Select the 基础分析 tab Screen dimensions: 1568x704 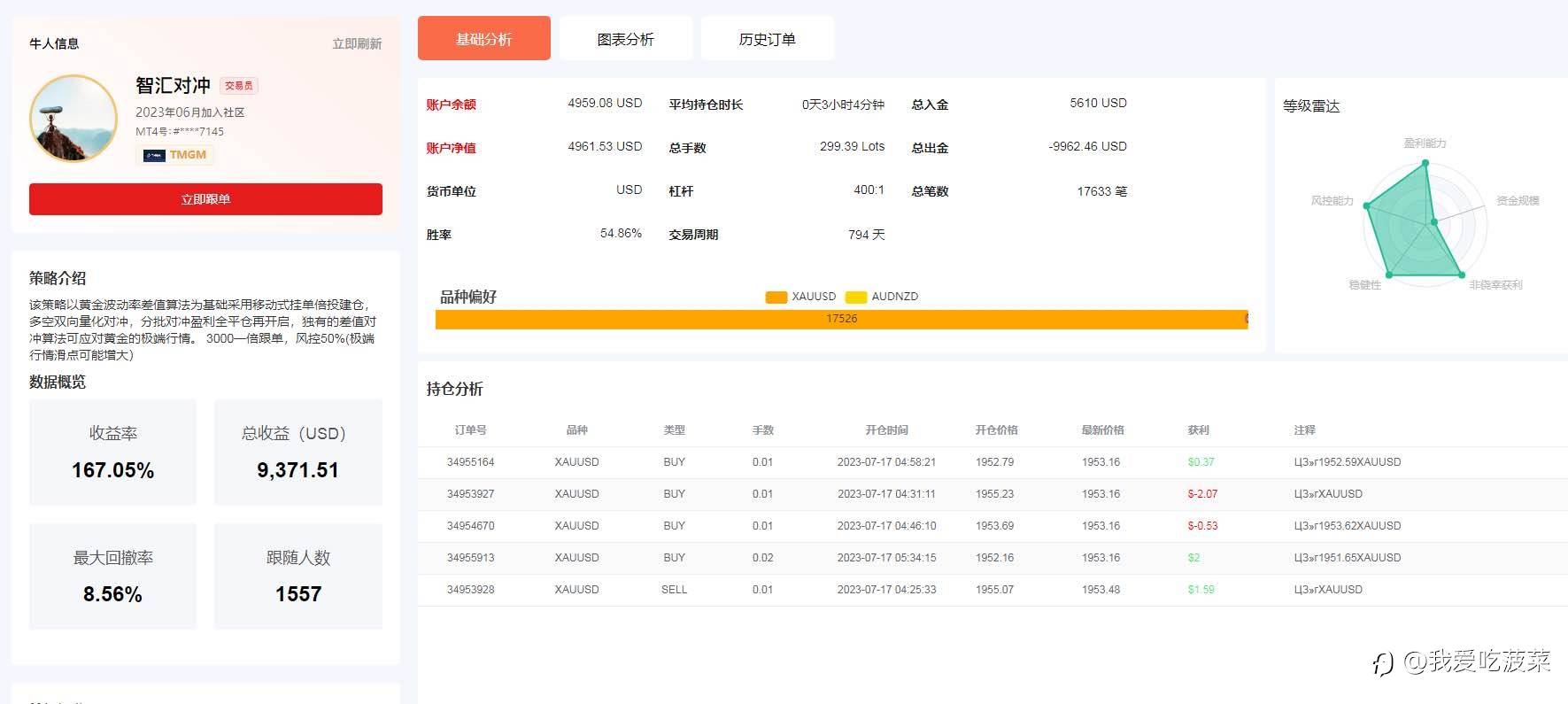point(483,39)
